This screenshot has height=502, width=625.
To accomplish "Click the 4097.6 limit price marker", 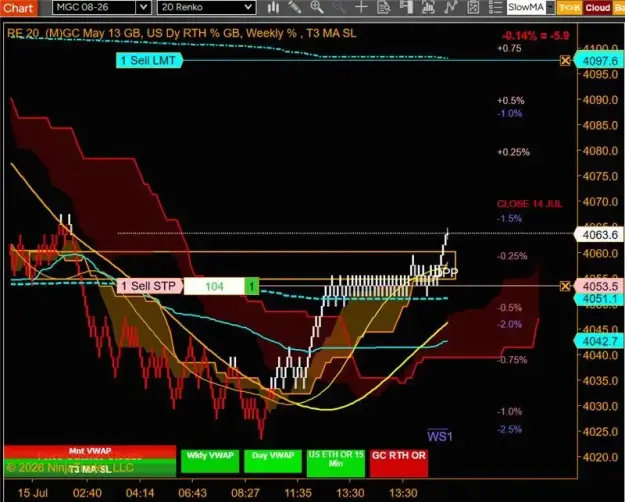I will (598, 61).
